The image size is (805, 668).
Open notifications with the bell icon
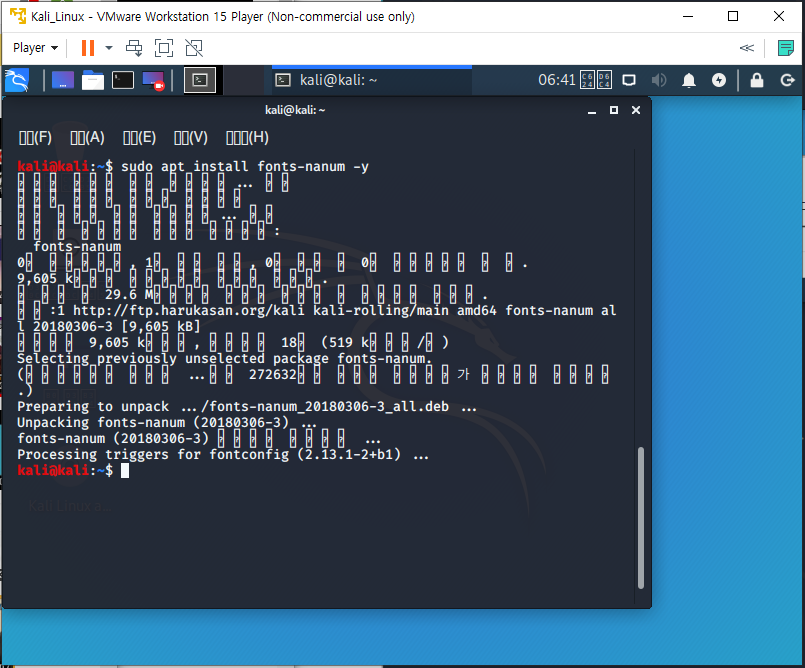688,80
